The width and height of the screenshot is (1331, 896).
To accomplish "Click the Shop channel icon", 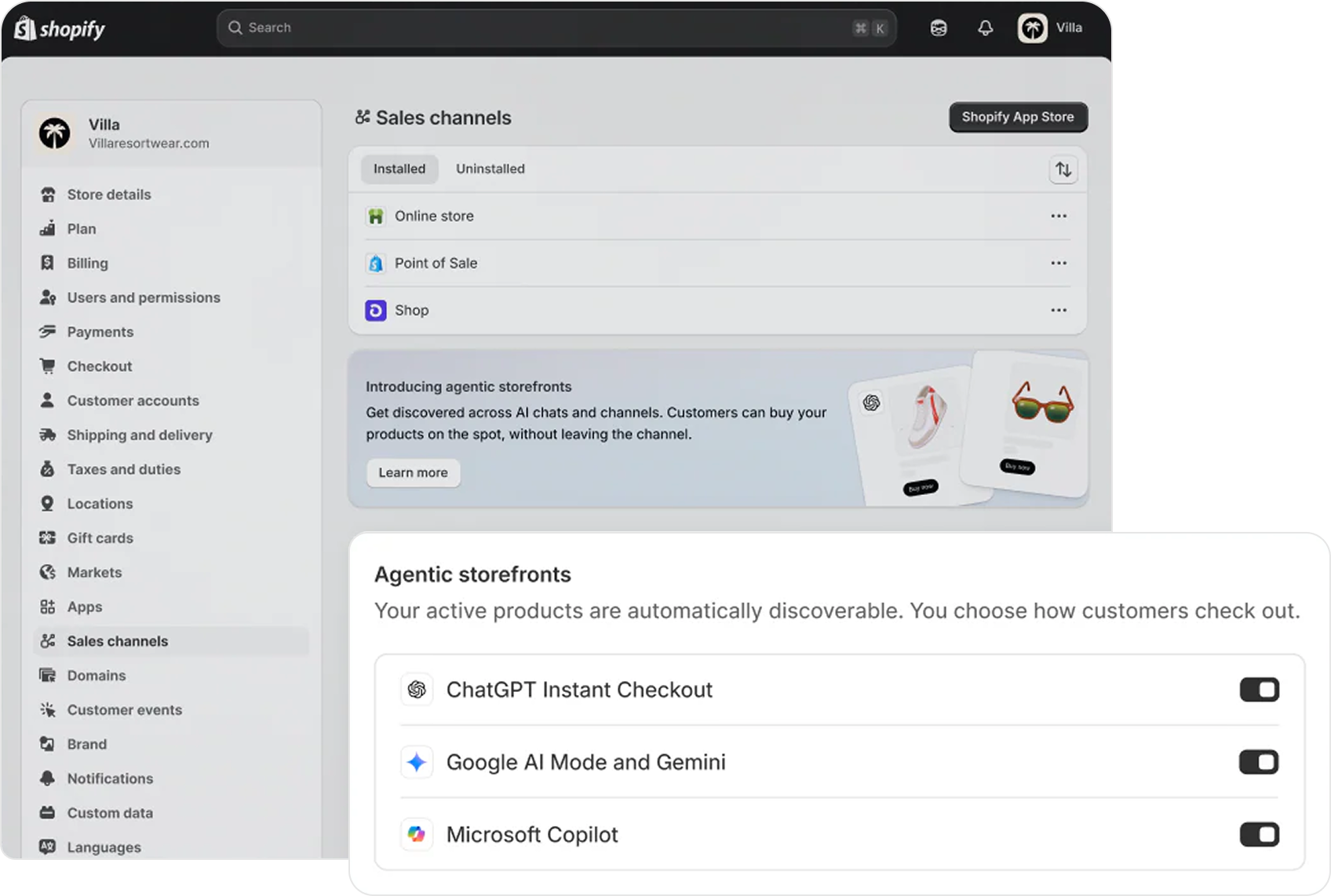I will [376, 311].
